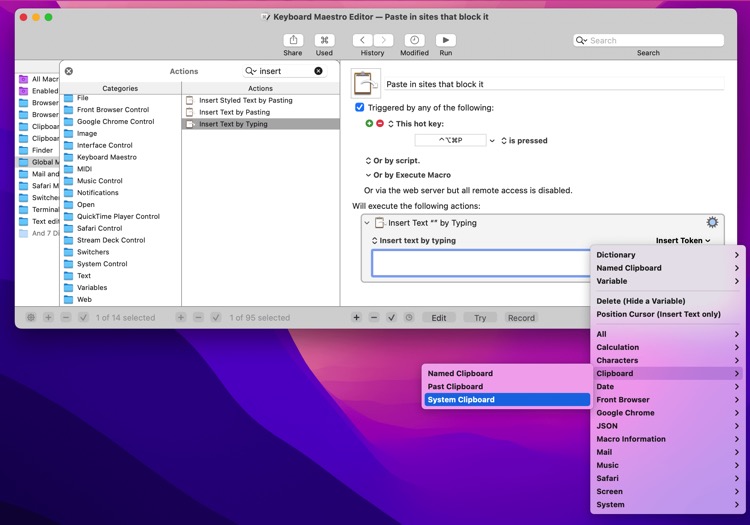Go forward in History
The image size is (750, 525).
coord(383,40)
